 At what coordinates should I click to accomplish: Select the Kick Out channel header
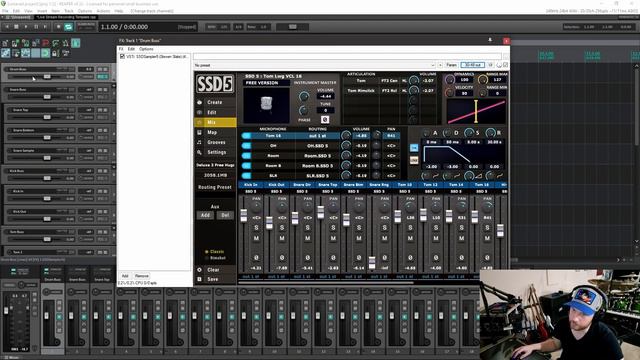coord(276,185)
